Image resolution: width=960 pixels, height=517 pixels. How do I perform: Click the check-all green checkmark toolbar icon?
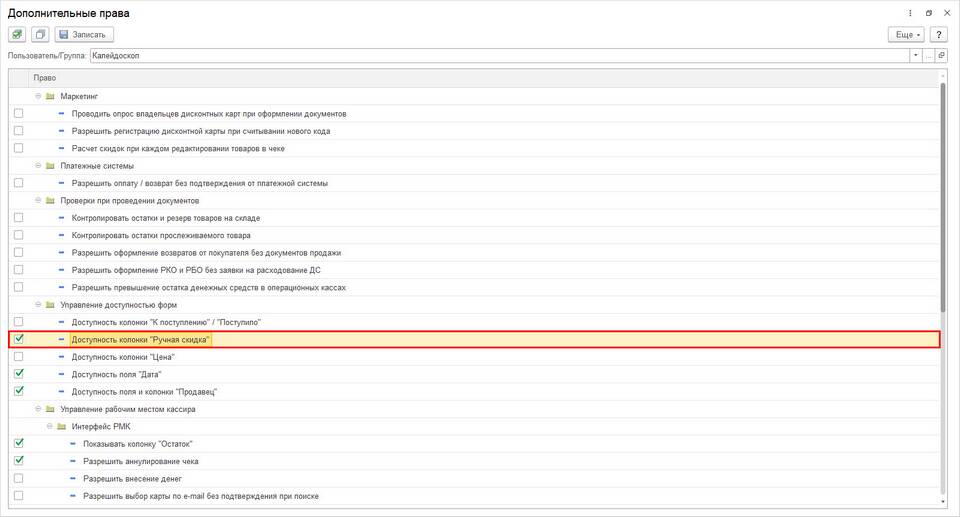[17, 34]
